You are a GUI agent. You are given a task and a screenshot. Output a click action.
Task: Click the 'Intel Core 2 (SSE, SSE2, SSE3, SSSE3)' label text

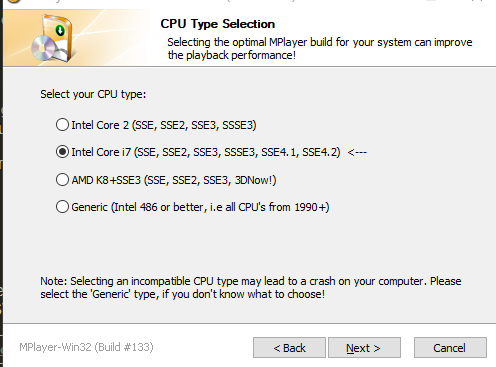164,125
